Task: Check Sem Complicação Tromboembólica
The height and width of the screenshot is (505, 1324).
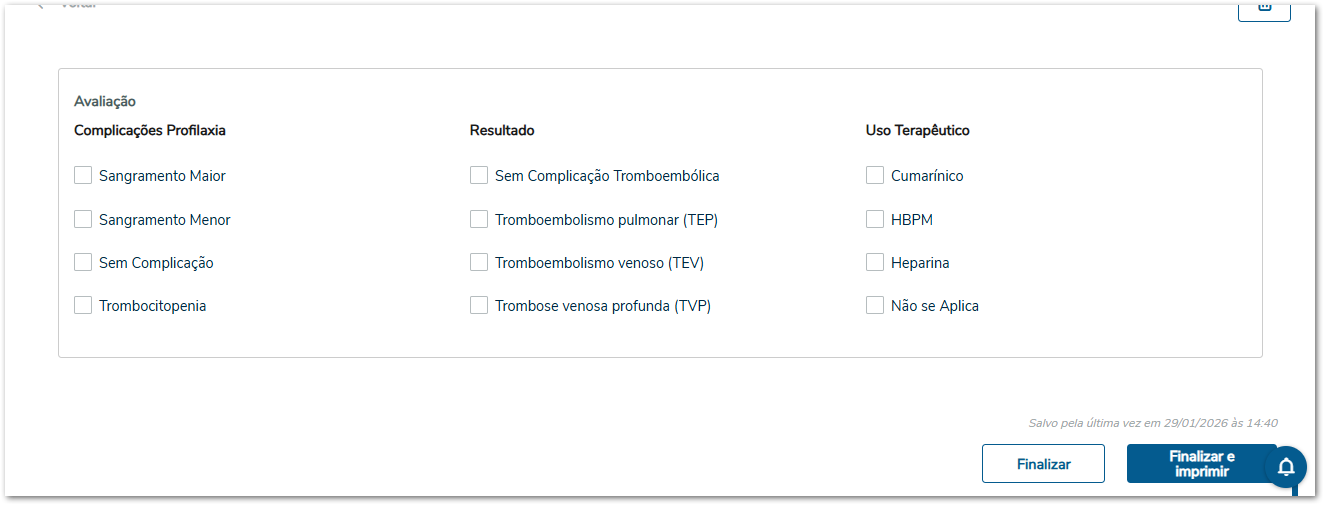Action: (479, 176)
